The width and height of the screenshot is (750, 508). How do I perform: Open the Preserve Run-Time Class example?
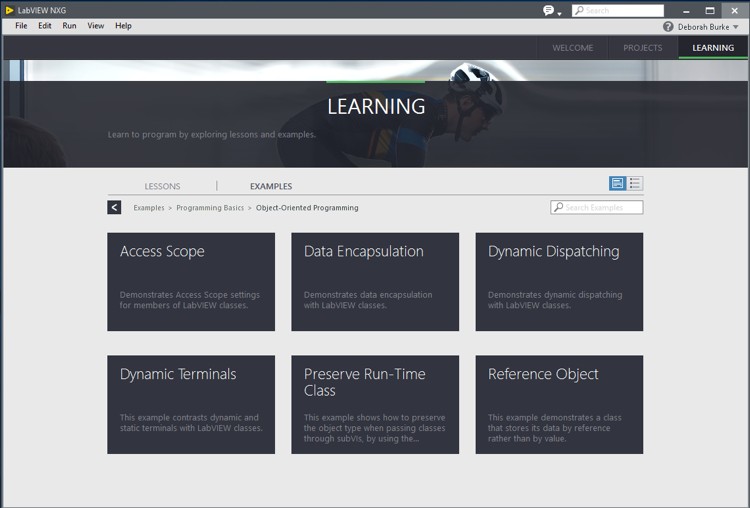pos(375,404)
